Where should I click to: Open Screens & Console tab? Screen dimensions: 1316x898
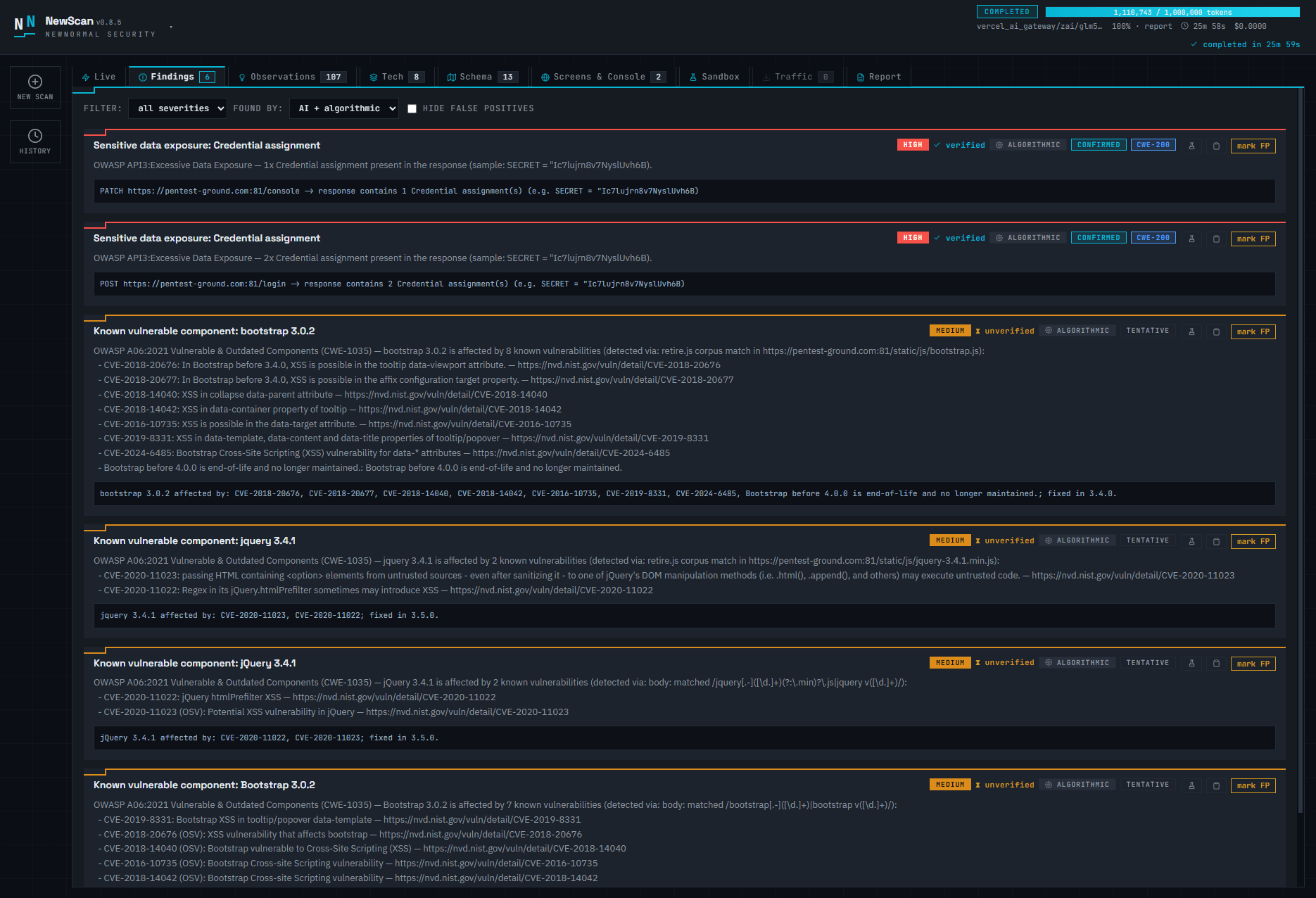[602, 77]
